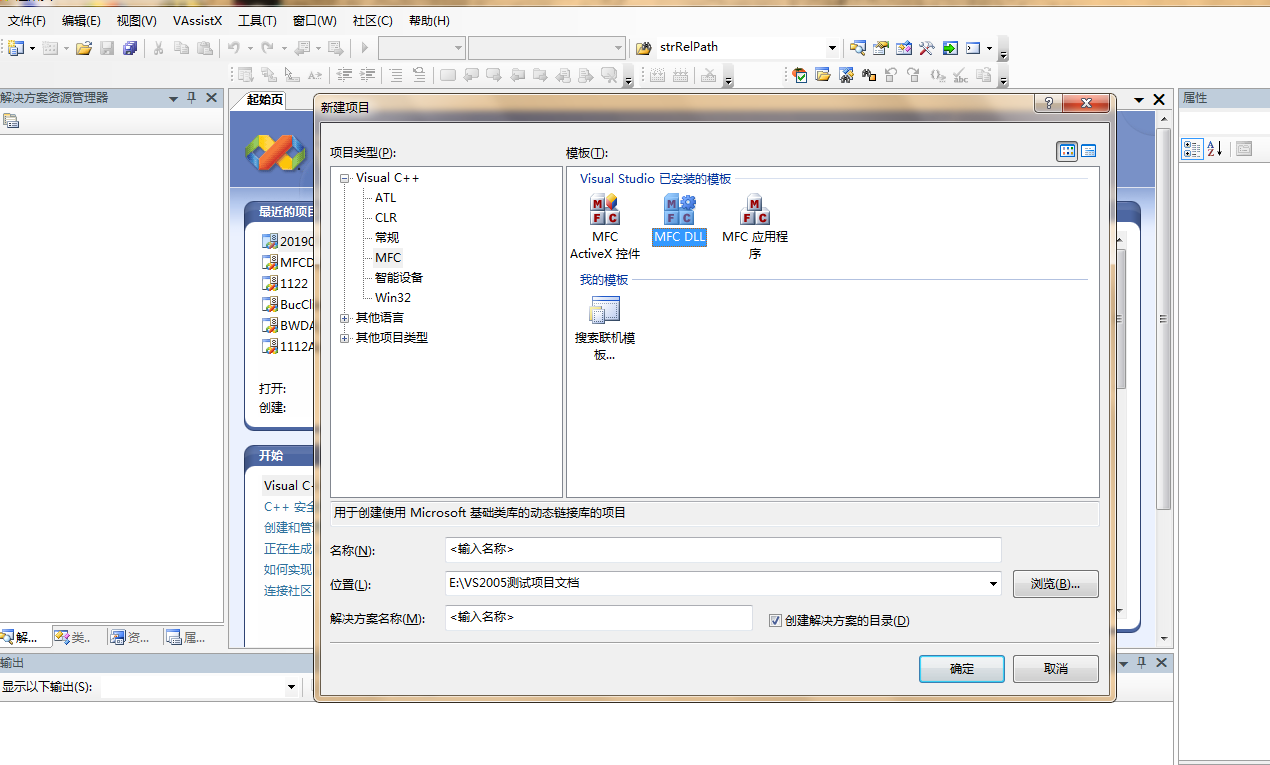The image size is (1270, 765).
Task: Click Solution Explorer properties toolbar icon
Action: 11,121
